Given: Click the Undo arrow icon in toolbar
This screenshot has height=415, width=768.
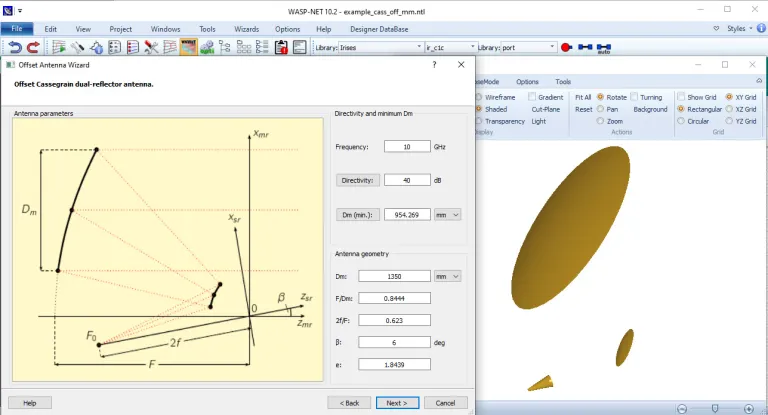Looking at the screenshot, I should pos(15,47).
